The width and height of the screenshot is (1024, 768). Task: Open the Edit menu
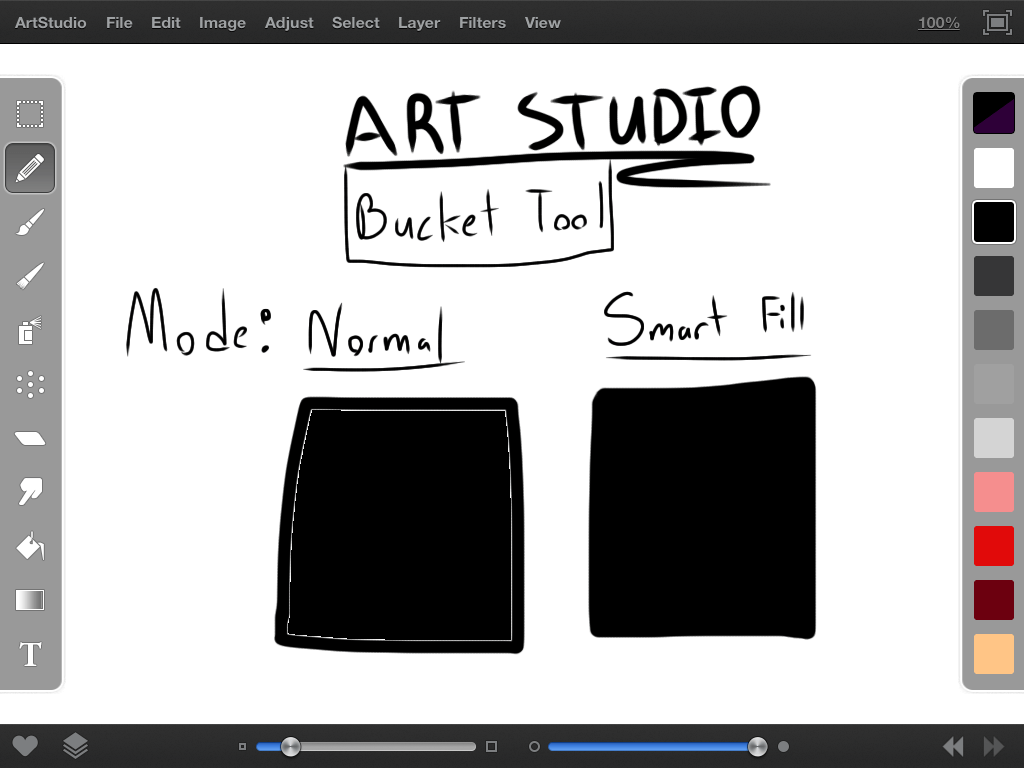(166, 23)
